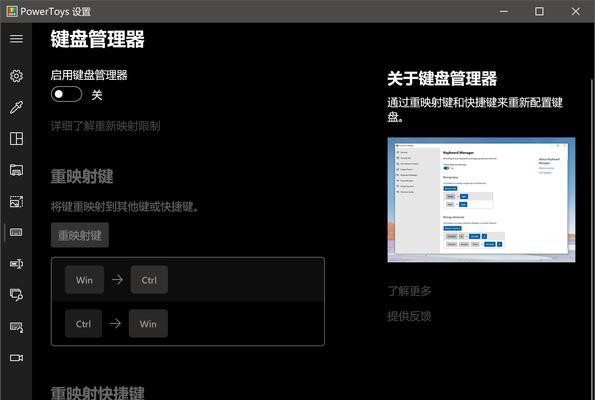Open File Explorer add-ons icon
The image size is (595, 400).
coord(16,170)
